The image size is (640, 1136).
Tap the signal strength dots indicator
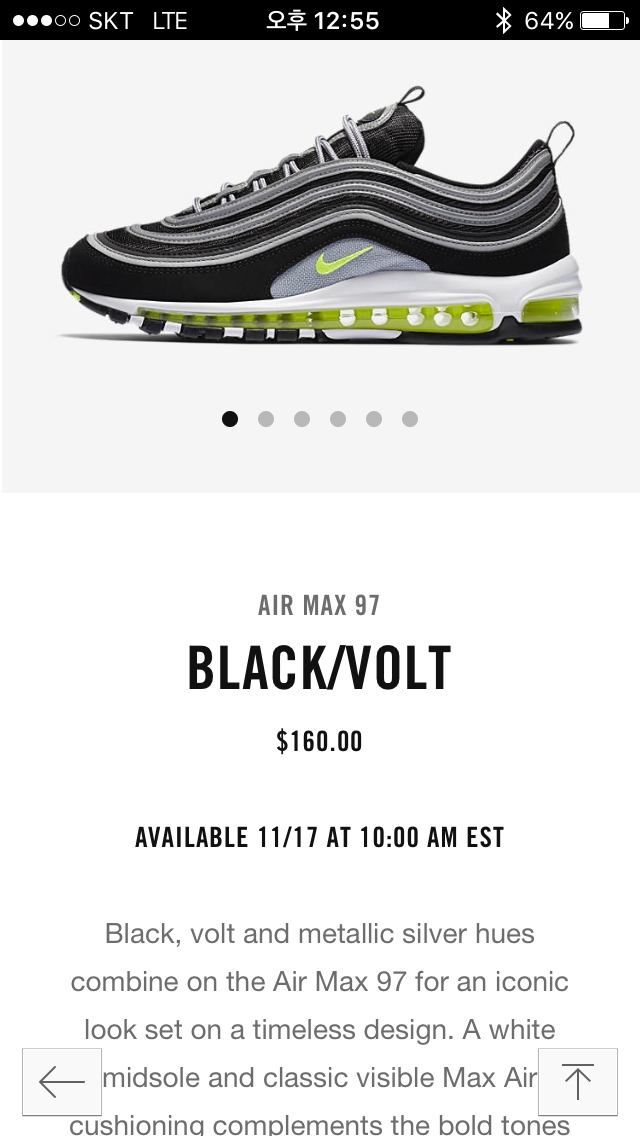click(x=46, y=20)
